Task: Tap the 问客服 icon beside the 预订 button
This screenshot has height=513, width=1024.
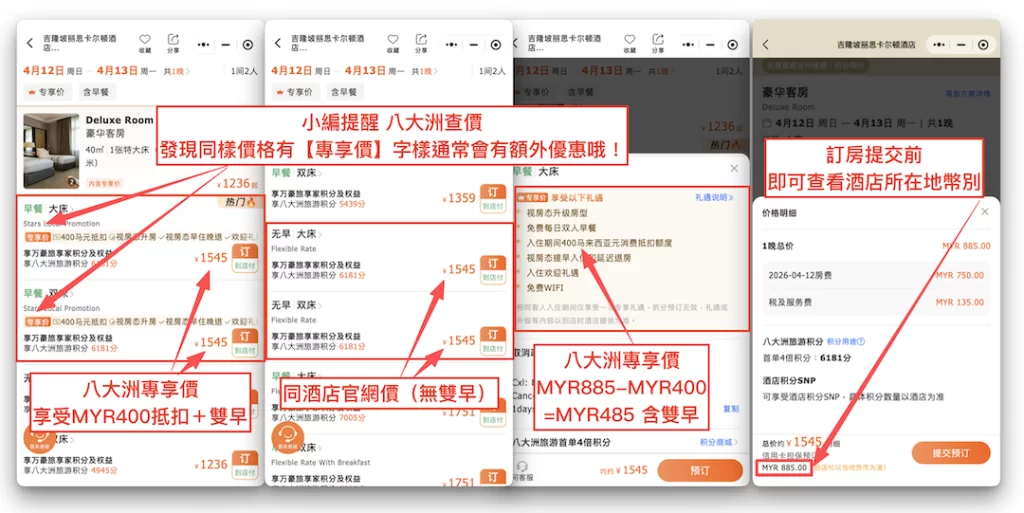Action: [524, 469]
